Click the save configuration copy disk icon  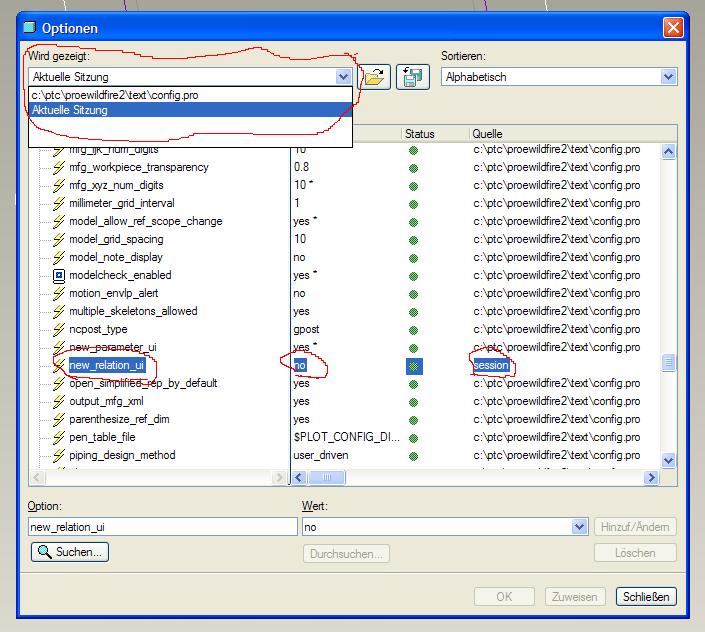click(x=413, y=77)
